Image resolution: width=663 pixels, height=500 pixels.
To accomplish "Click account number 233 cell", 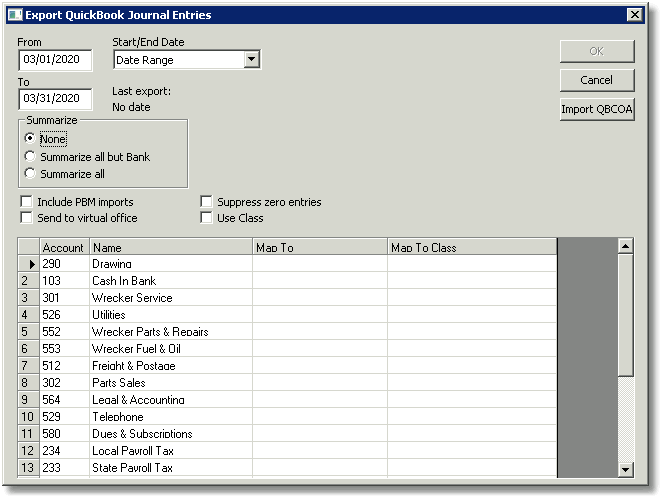I will coord(64,467).
